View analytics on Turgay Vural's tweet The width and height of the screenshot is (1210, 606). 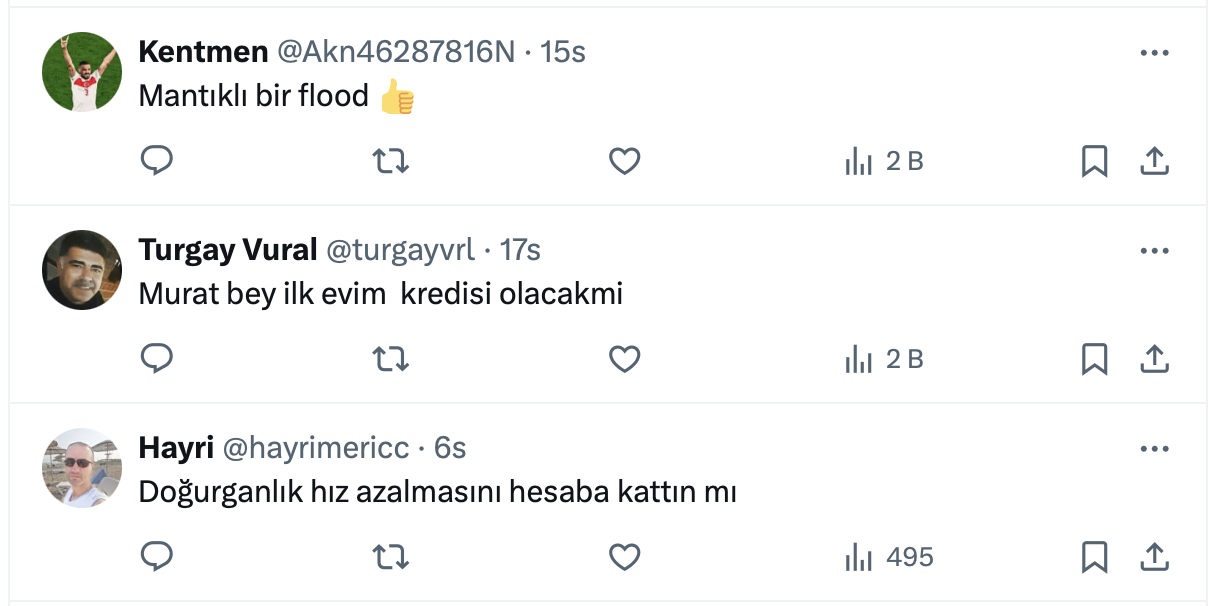point(884,358)
